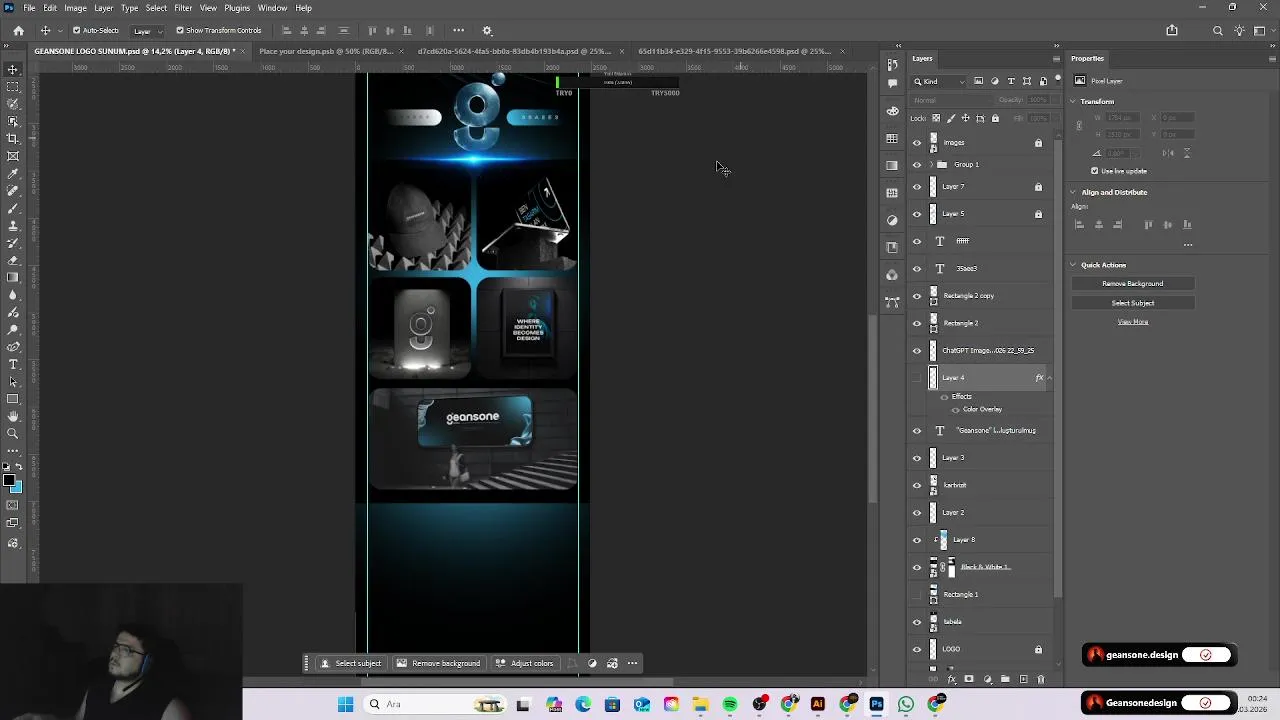Create new group folder icon in Layers panel
This screenshot has height=720, width=1280.
click(1005, 679)
